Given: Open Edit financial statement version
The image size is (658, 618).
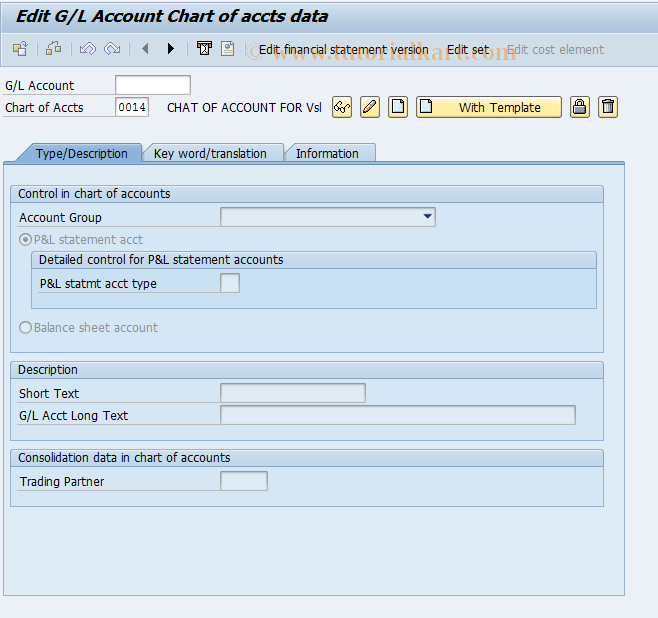Looking at the screenshot, I should (x=343, y=50).
